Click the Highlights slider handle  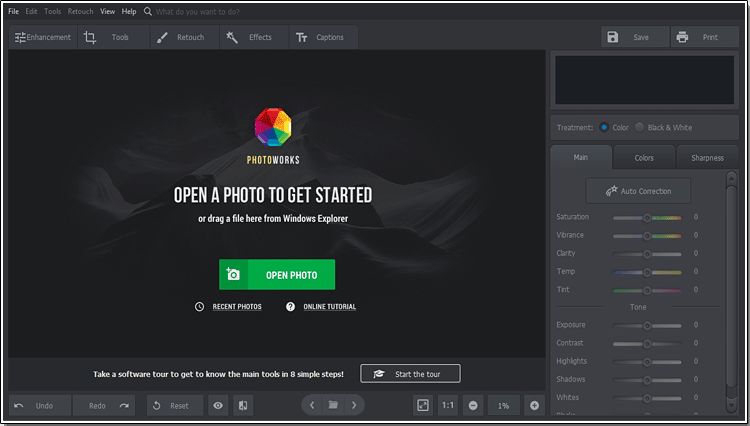[x=647, y=362]
